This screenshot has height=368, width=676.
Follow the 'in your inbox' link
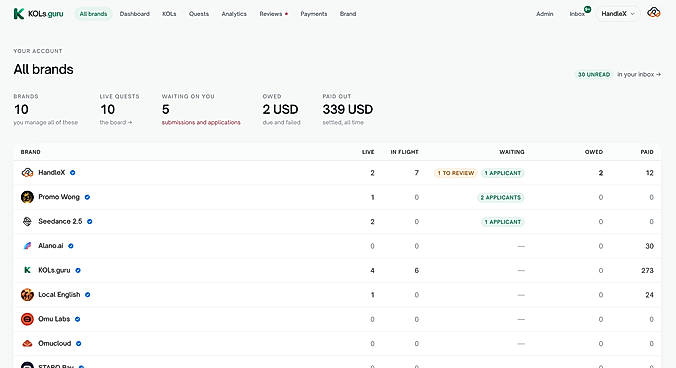[639, 75]
